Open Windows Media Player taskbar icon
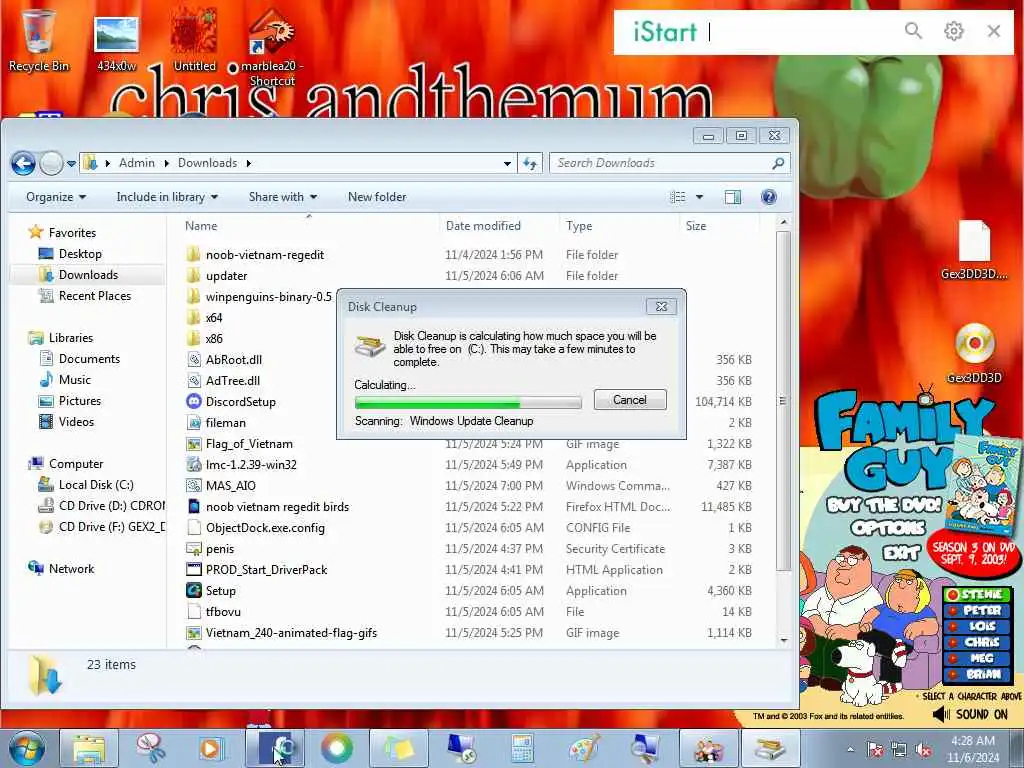Image resolution: width=1024 pixels, height=768 pixels. pyautogui.click(x=212, y=748)
